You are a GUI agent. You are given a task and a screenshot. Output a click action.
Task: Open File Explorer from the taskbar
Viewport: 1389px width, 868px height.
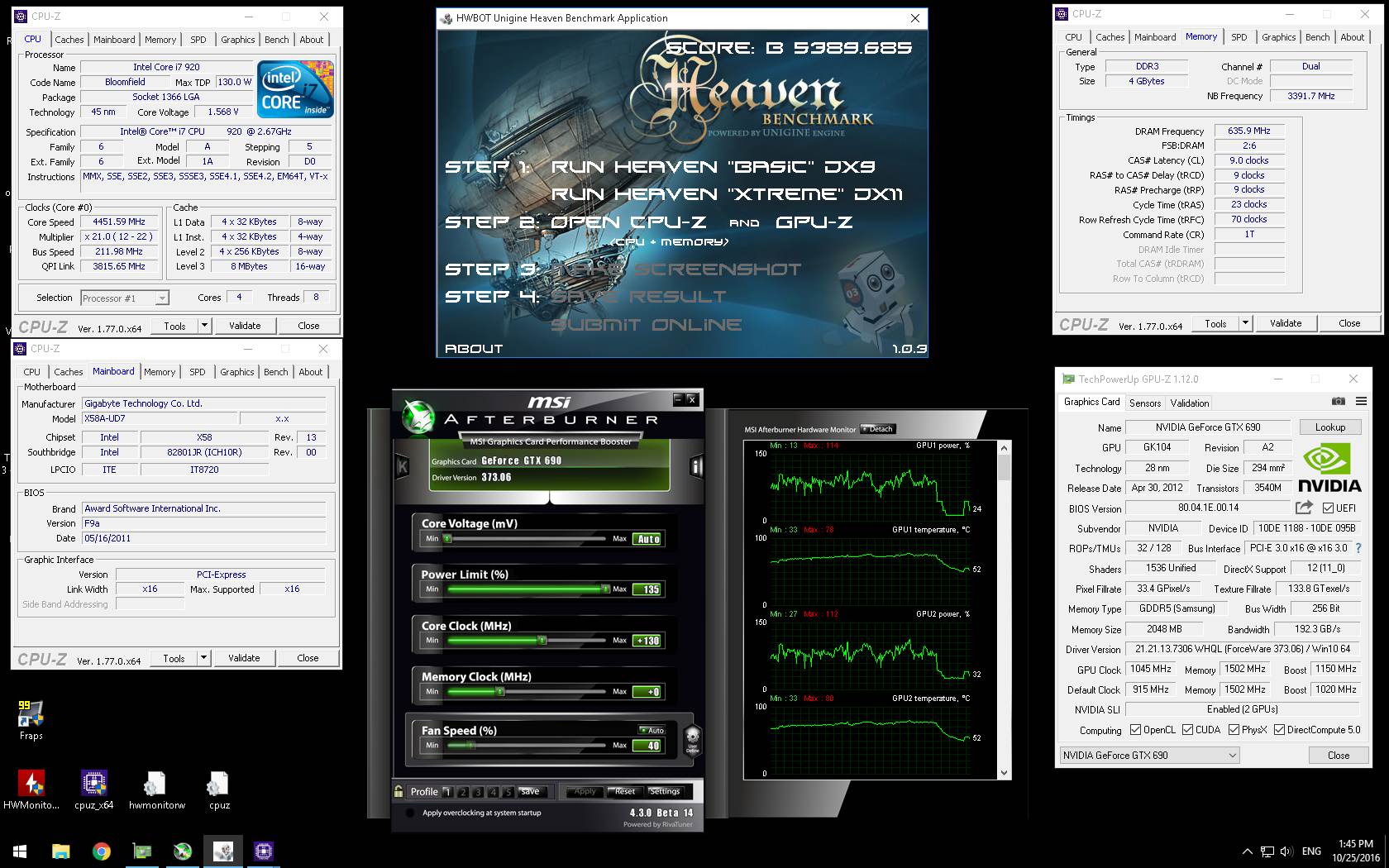[60, 851]
